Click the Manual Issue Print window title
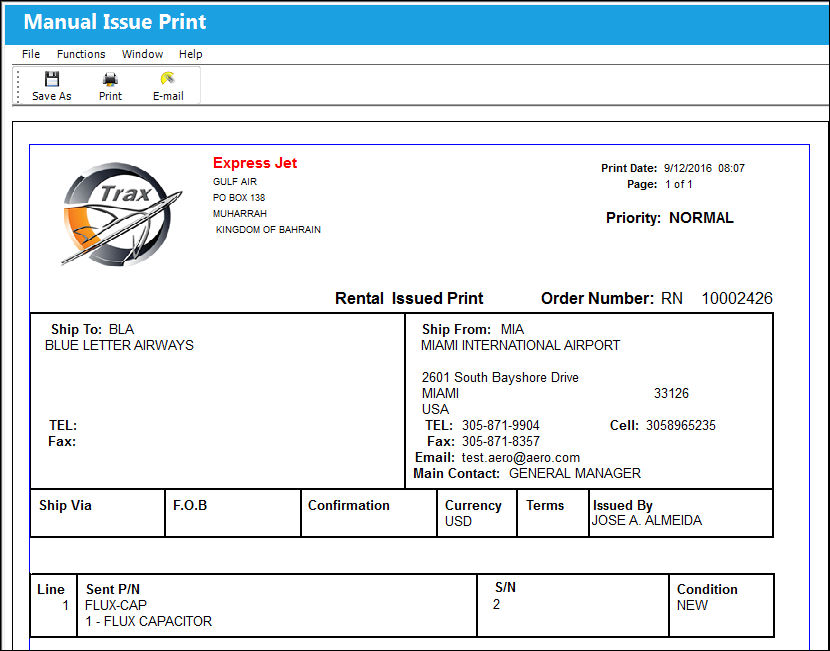Viewport: 830px width, 651px height. pyautogui.click(x=115, y=22)
